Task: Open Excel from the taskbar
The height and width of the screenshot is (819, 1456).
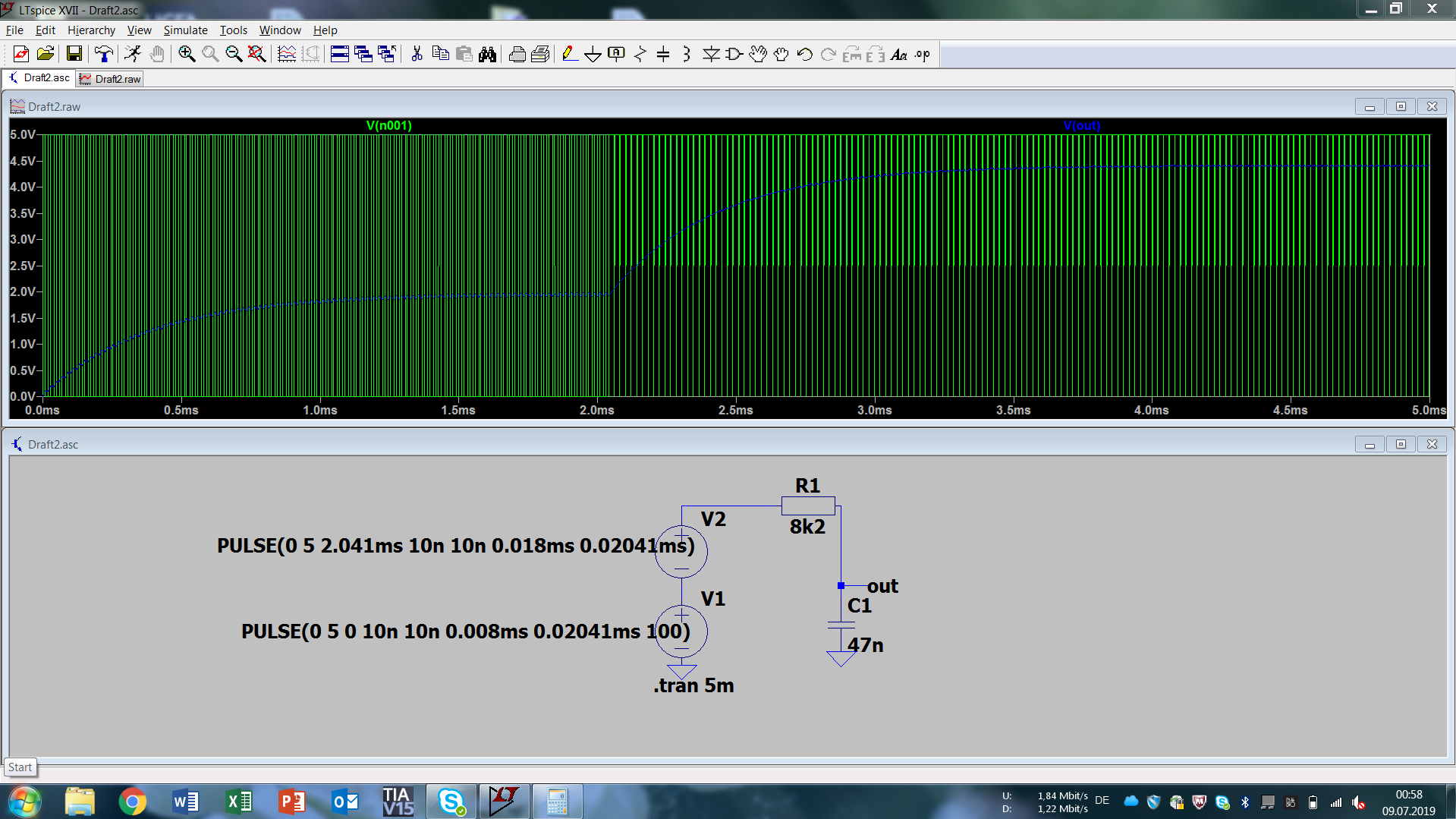Action: pos(239,802)
